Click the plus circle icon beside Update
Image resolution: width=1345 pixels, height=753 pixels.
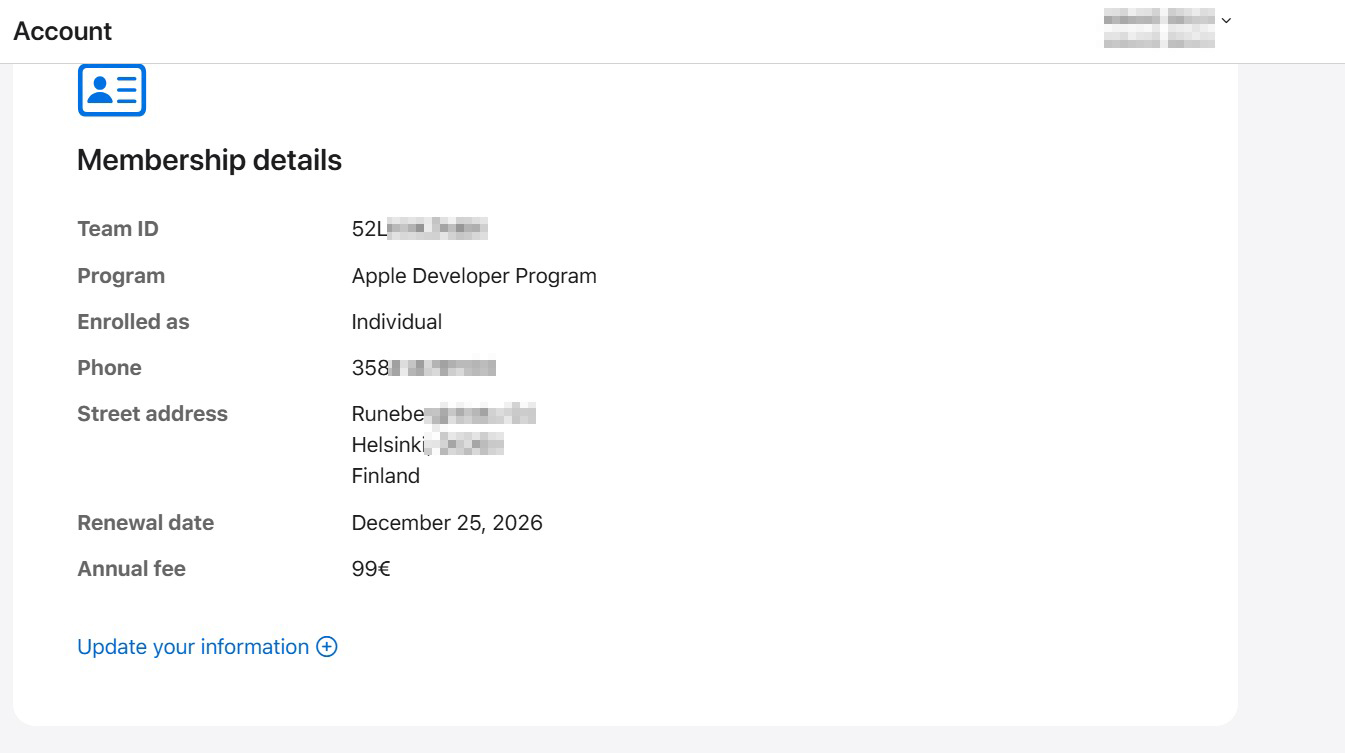click(x=327, y=647)
